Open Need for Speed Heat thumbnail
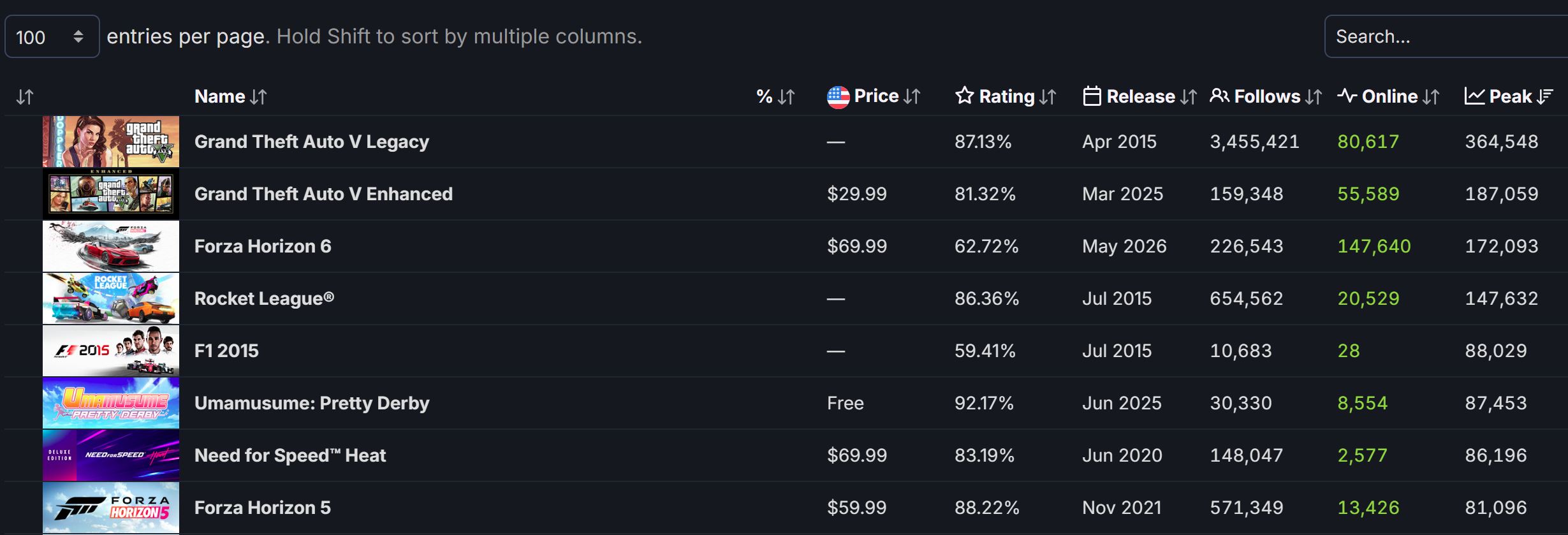 111,455
